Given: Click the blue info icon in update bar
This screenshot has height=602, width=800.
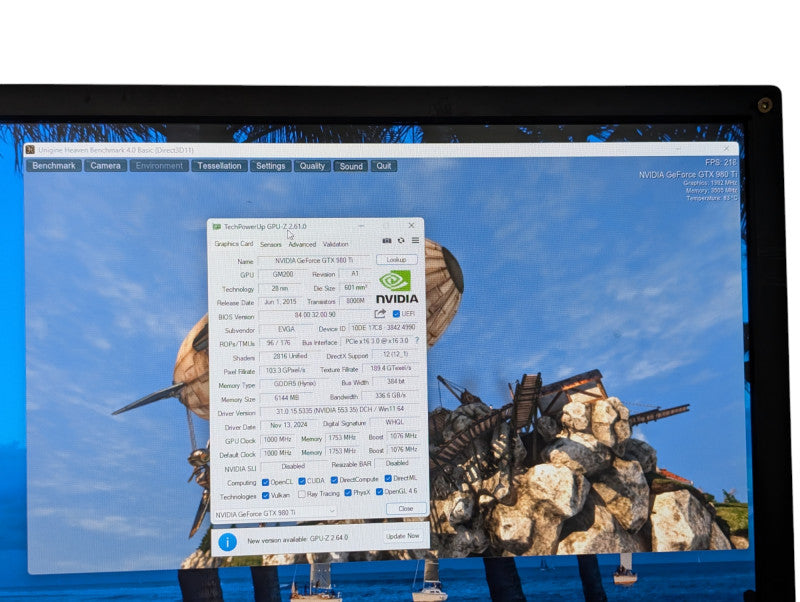Looking at the screenshot, I should click(228, 542).
